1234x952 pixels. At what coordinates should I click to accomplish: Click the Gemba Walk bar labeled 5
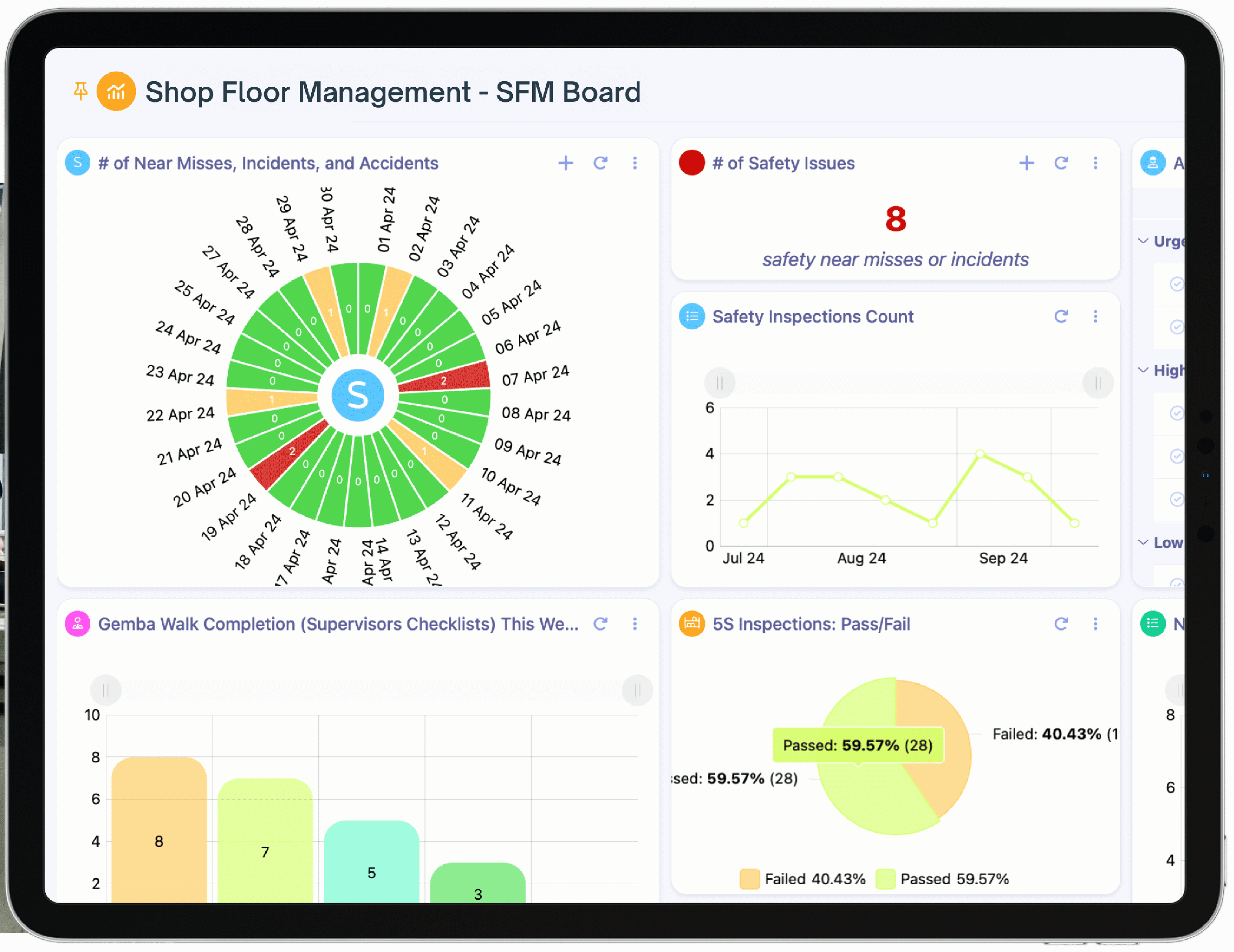point(371,861)
